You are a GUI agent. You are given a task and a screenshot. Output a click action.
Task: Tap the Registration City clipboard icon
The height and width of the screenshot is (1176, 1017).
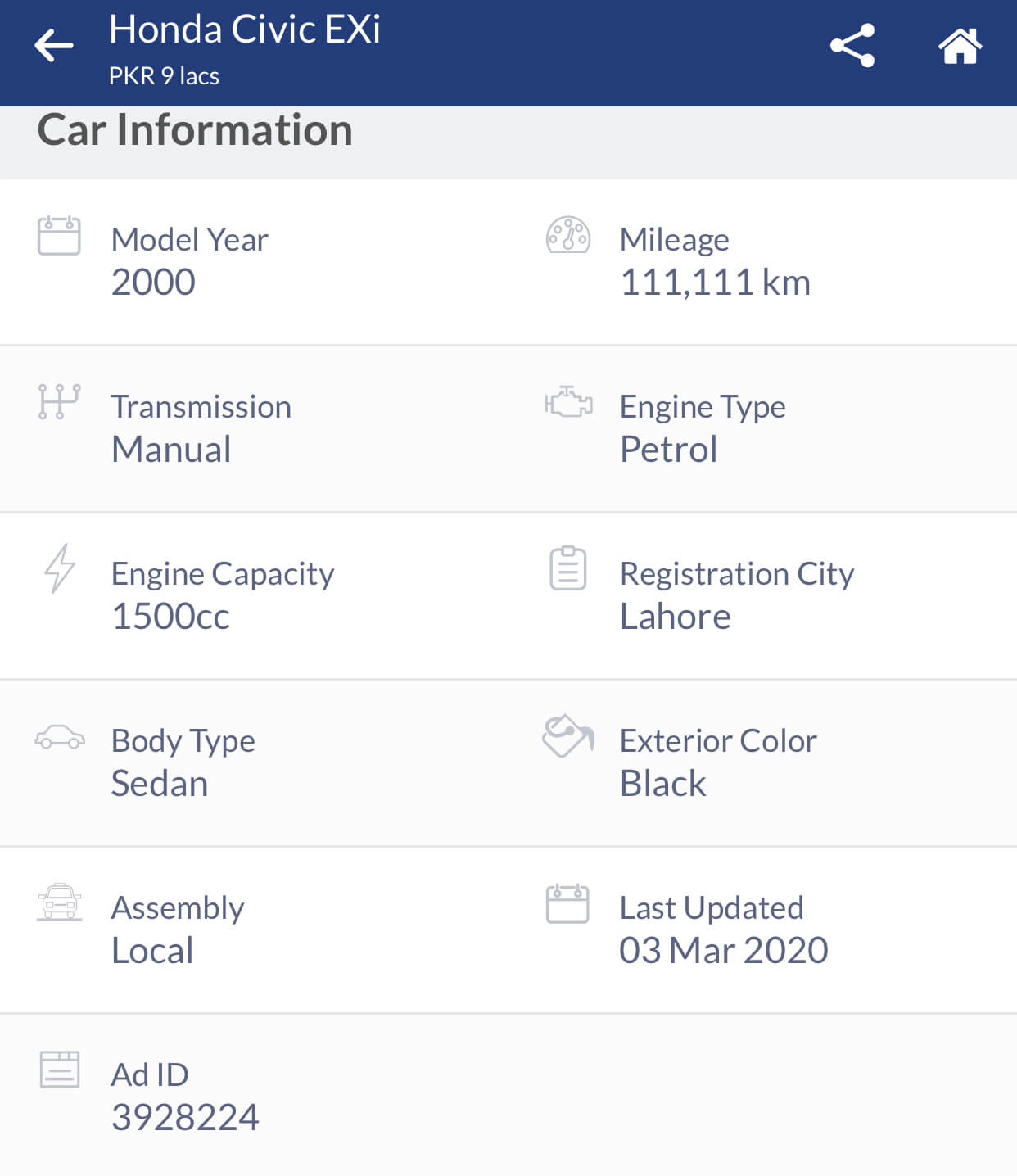point(567,568)
